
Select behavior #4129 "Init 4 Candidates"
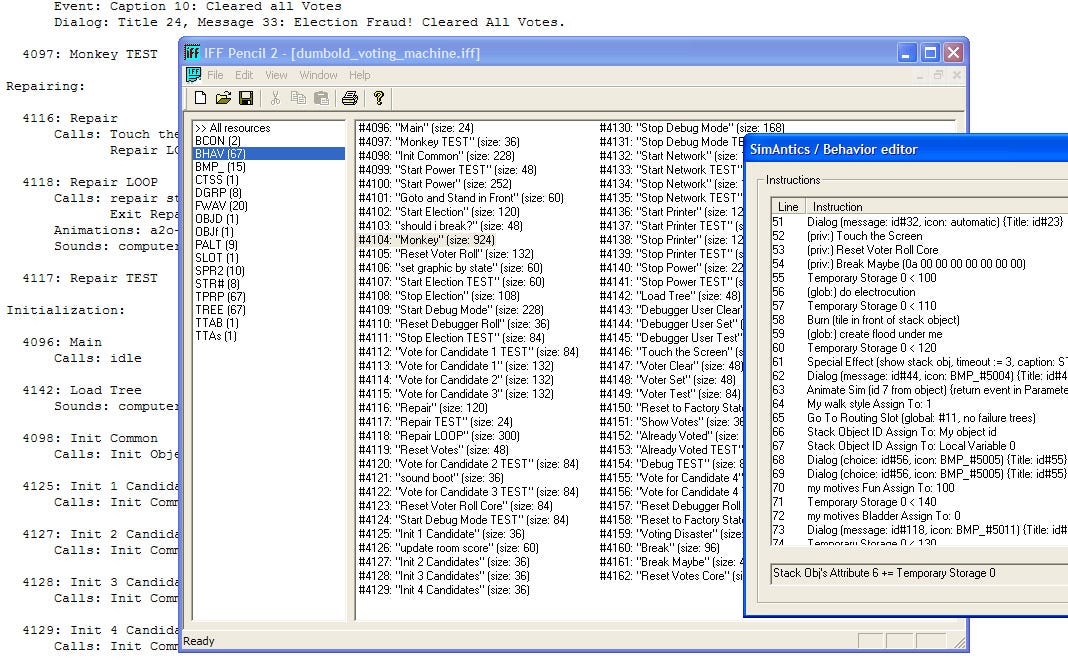pos(444,590)
